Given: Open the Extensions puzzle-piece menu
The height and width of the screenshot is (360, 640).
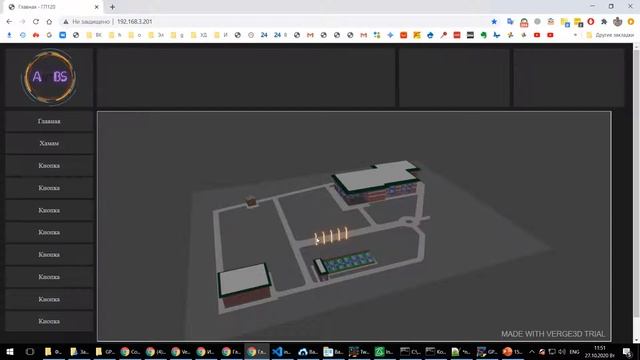Looking at the screenshot, I should click(604, 22).
